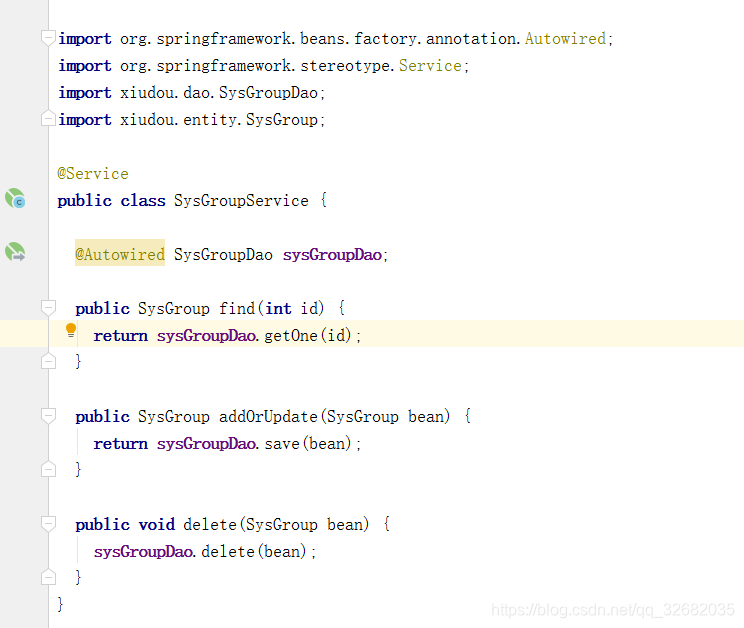
Task: Click the void keyword in delete method
Action: tap(157, 525)
